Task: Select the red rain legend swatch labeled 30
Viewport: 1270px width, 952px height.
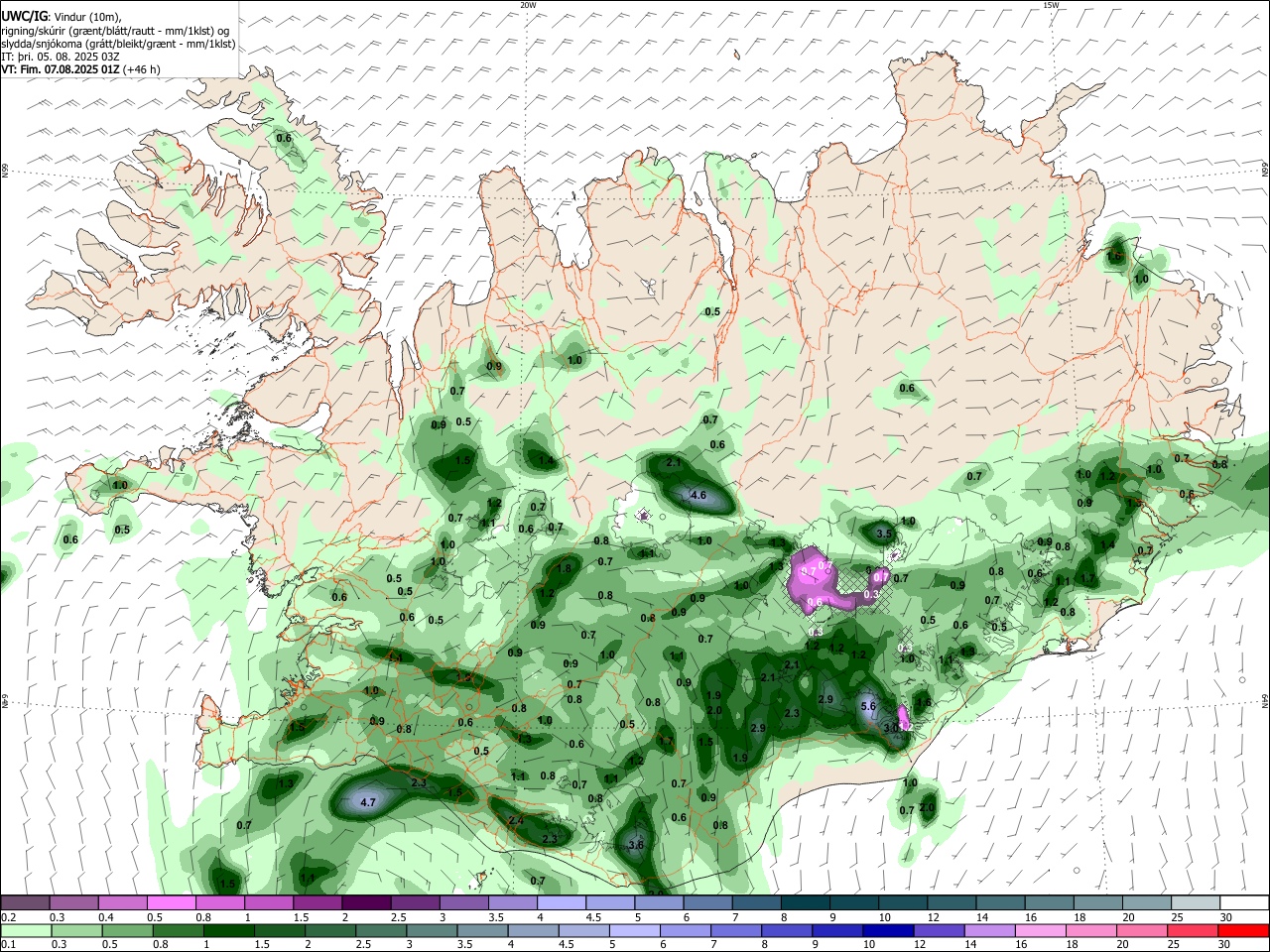Action: coord(1243,930)
